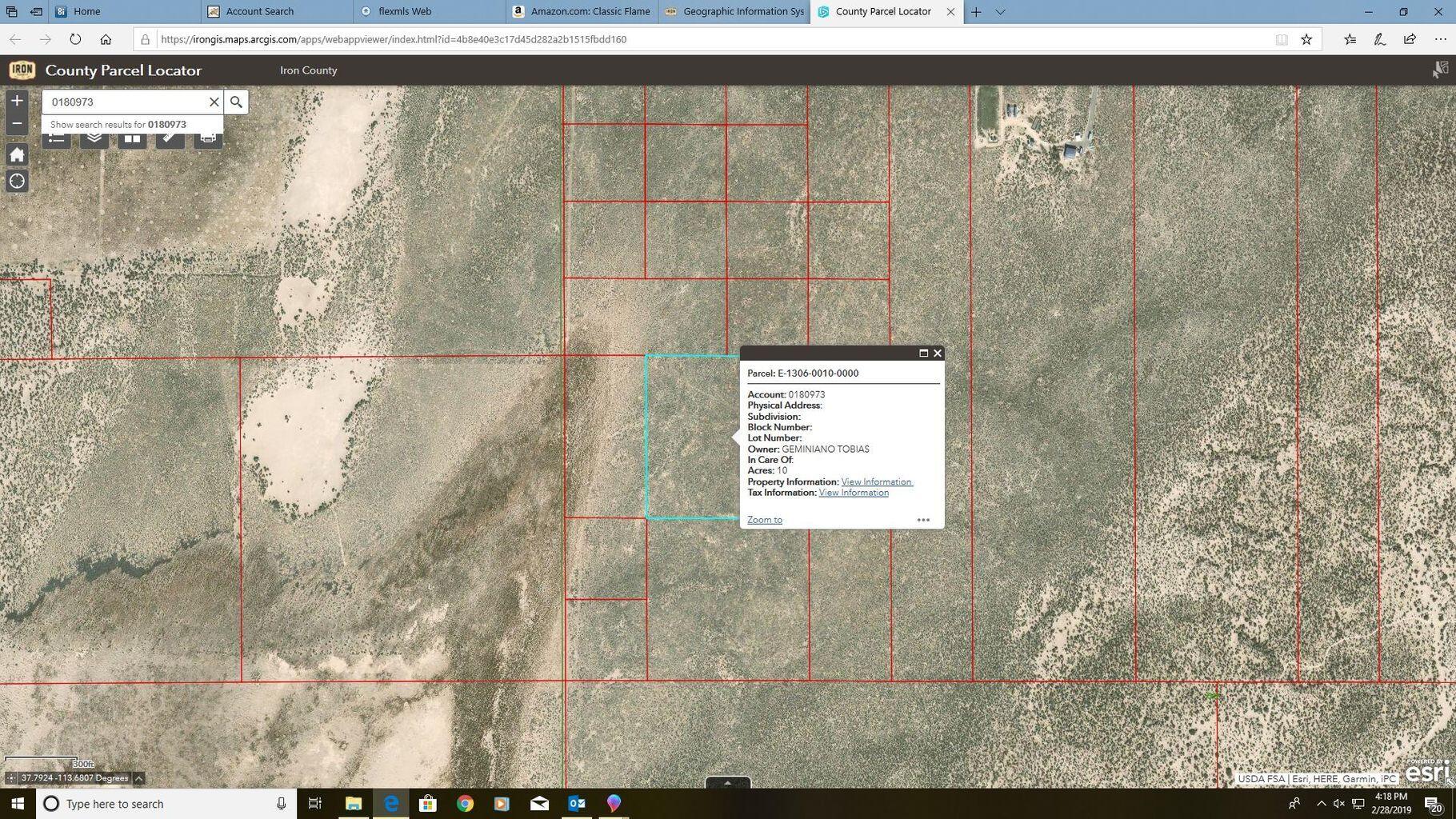Image resolution: width=1456 pixels, height=819 pixels.
Task: Clear the search box with the X
Action: [x=214, y=102]
